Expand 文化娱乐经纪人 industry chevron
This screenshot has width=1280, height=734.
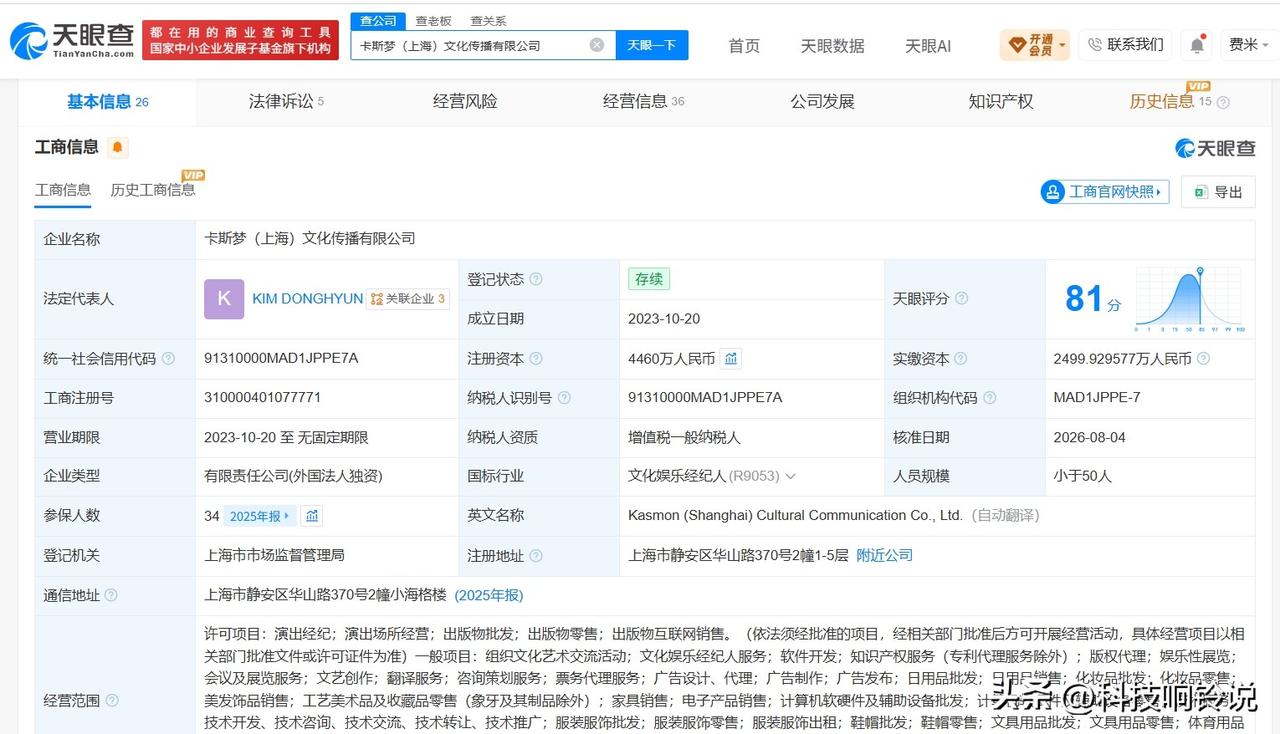pos(790,477)
